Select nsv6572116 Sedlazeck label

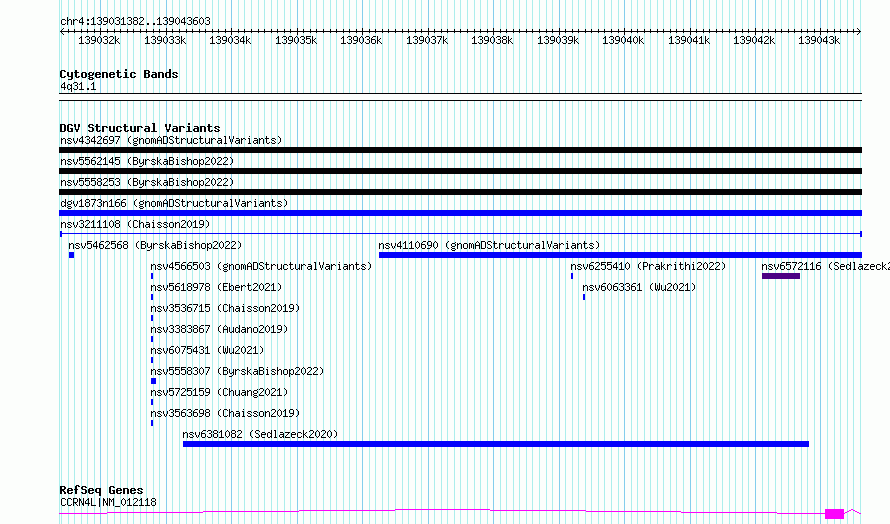point(825,266)
